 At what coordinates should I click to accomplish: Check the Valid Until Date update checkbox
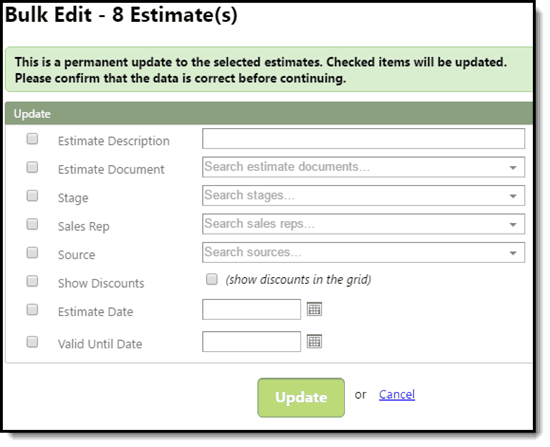click(32, 342)
